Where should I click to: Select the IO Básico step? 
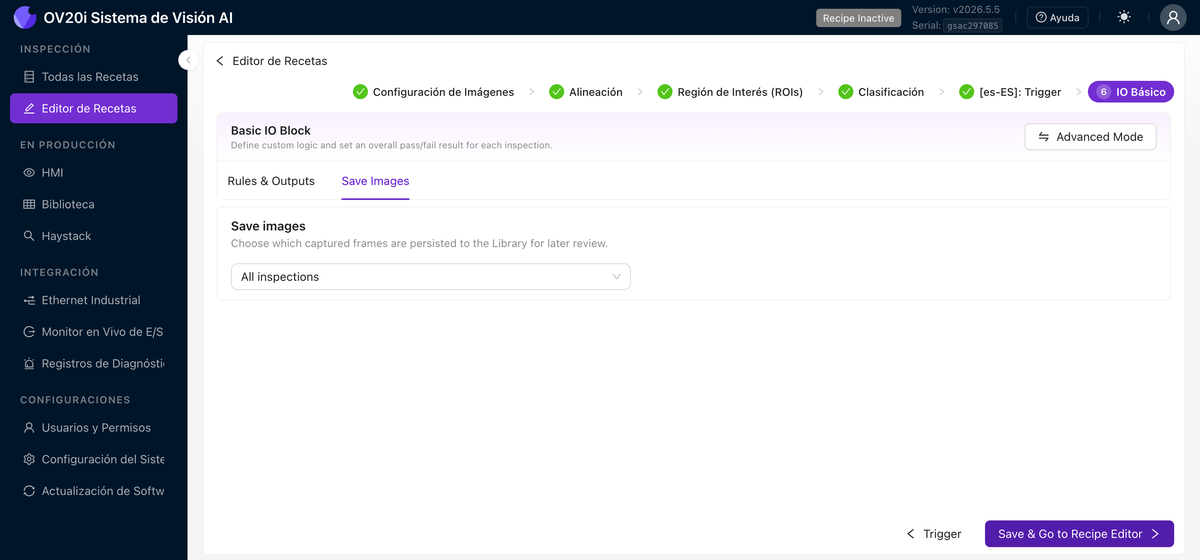tap(1131, 92)
